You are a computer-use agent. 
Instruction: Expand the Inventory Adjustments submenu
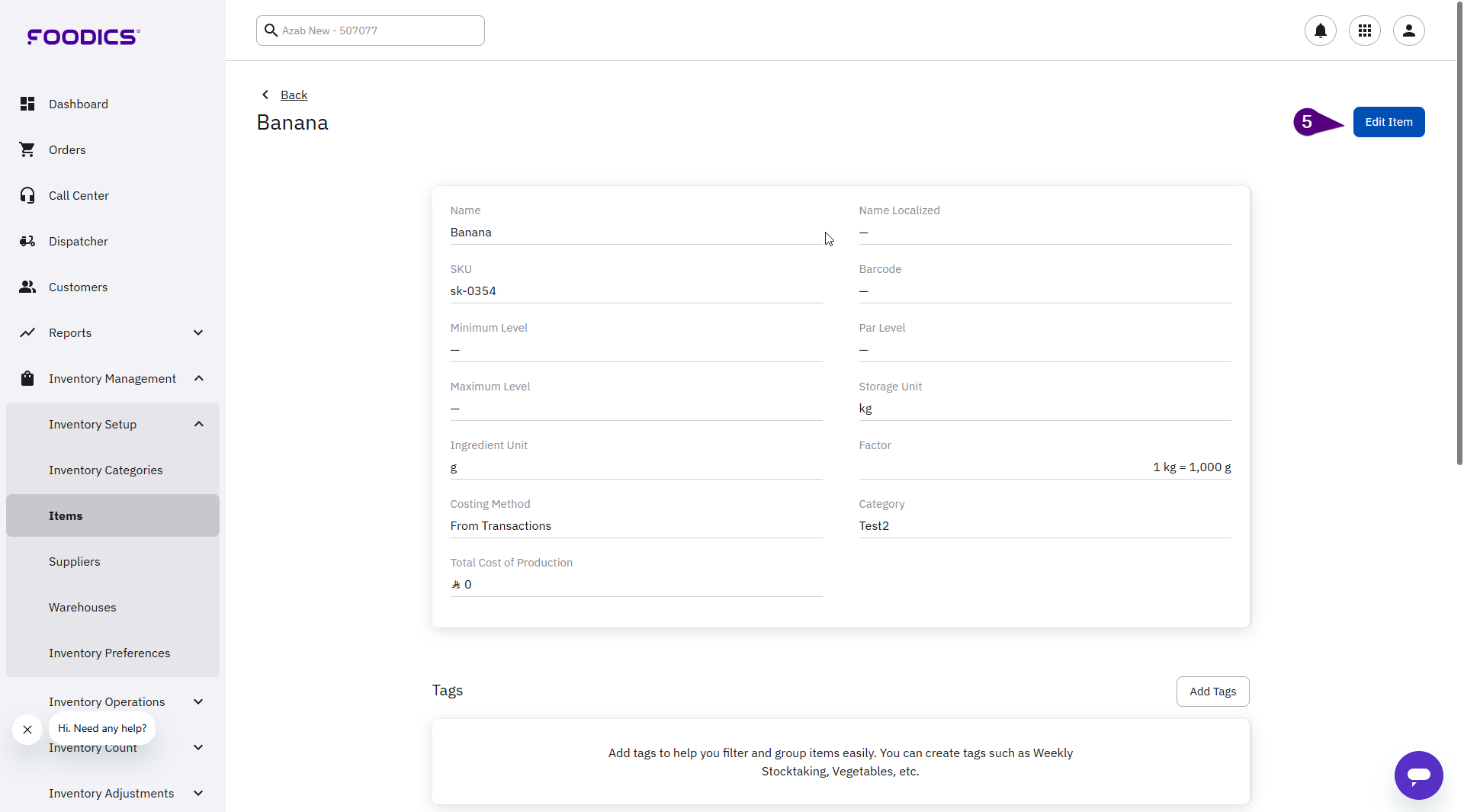pos(198,793)
